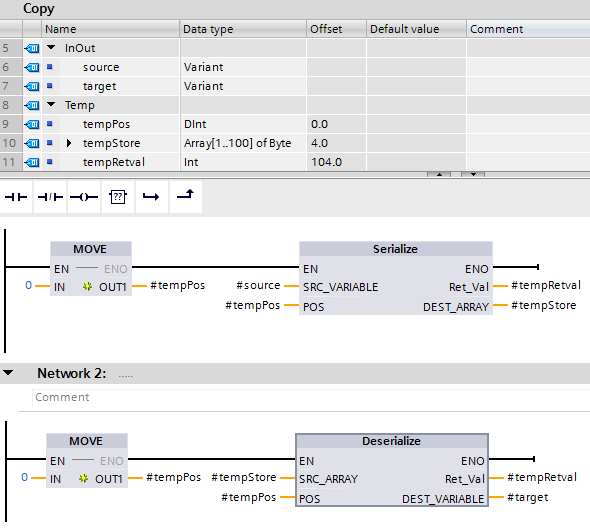Click the yellow star on first MOVE block
This screenshot has height=532, width=590.
coord(87,287)
